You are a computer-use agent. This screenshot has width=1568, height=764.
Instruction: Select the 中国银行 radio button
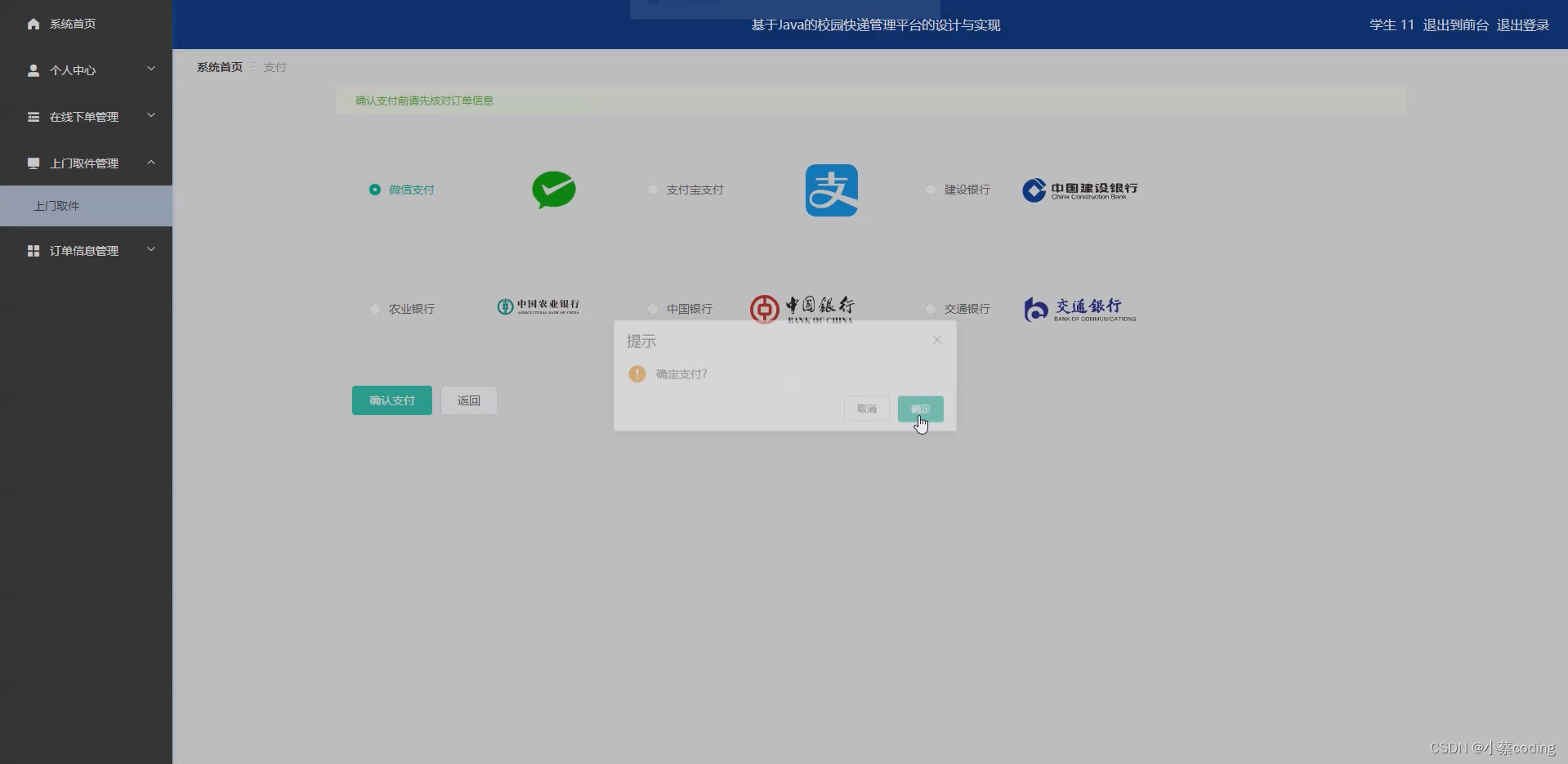pos(653,309)
